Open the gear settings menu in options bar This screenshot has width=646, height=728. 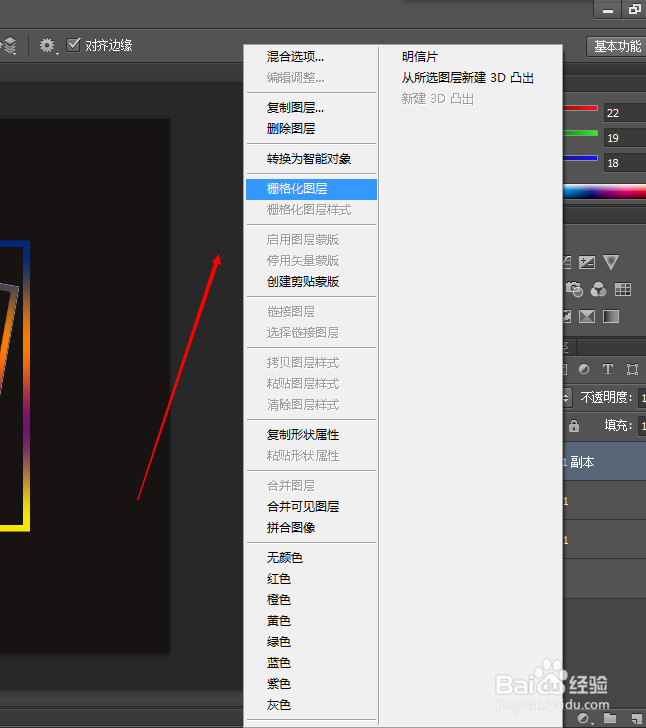tap(48, 46)
